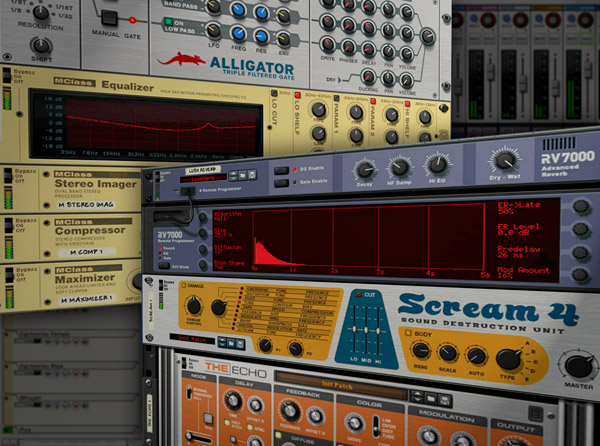Toggle the Equalizer Hi Shelf enable button
The width and height of the screenshot is (600, 446).
tap(408, 104)
